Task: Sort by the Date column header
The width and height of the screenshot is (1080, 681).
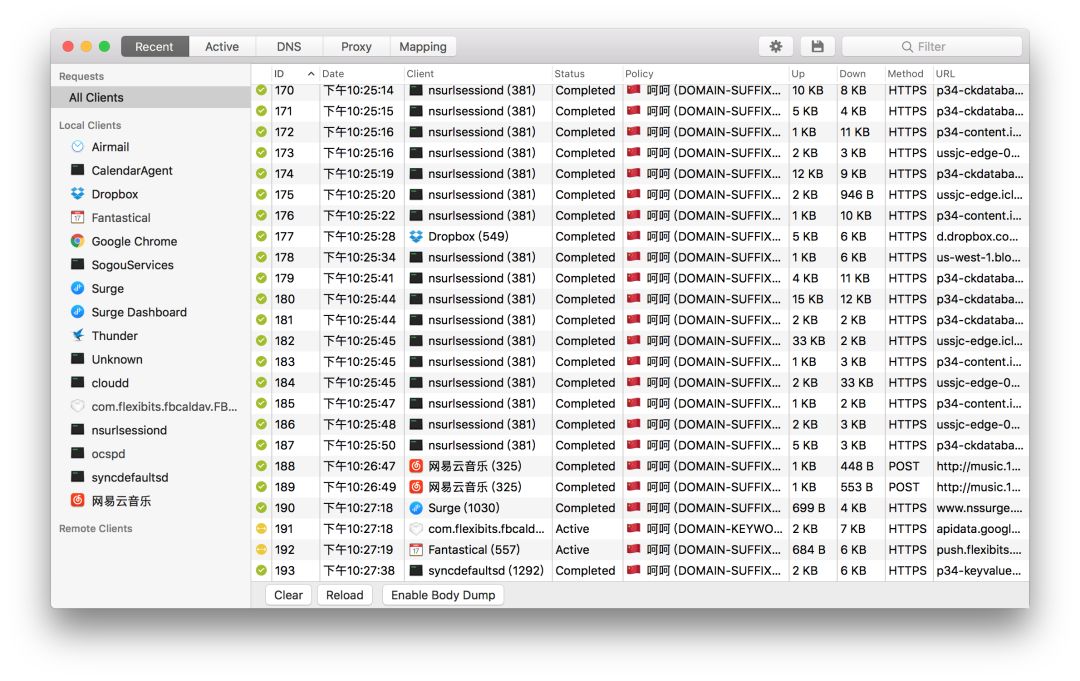Action: click(x=361, y=74)
